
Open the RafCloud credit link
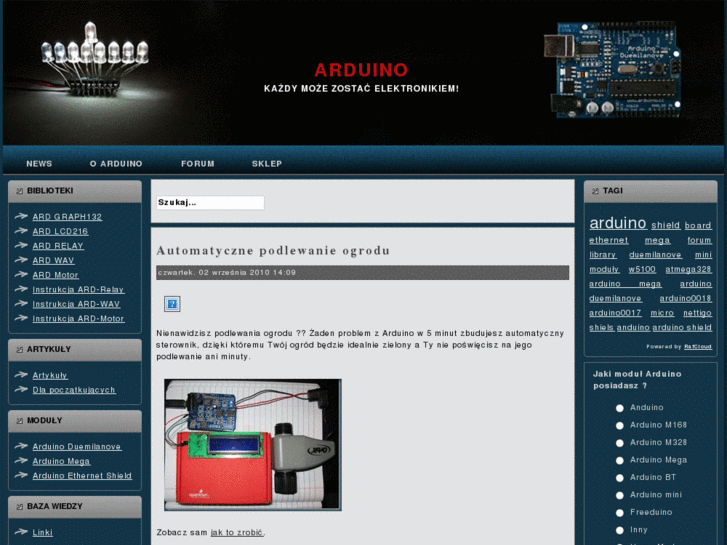click(698, 346)
